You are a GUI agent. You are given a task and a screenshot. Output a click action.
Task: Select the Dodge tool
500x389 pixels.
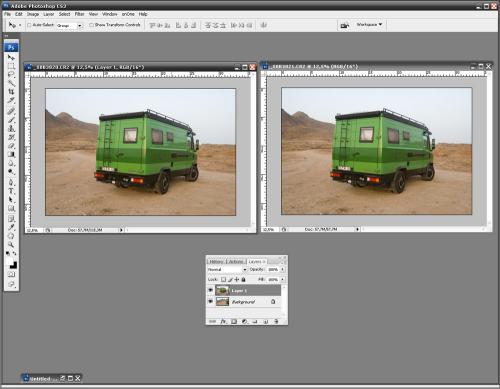point(11,172)
